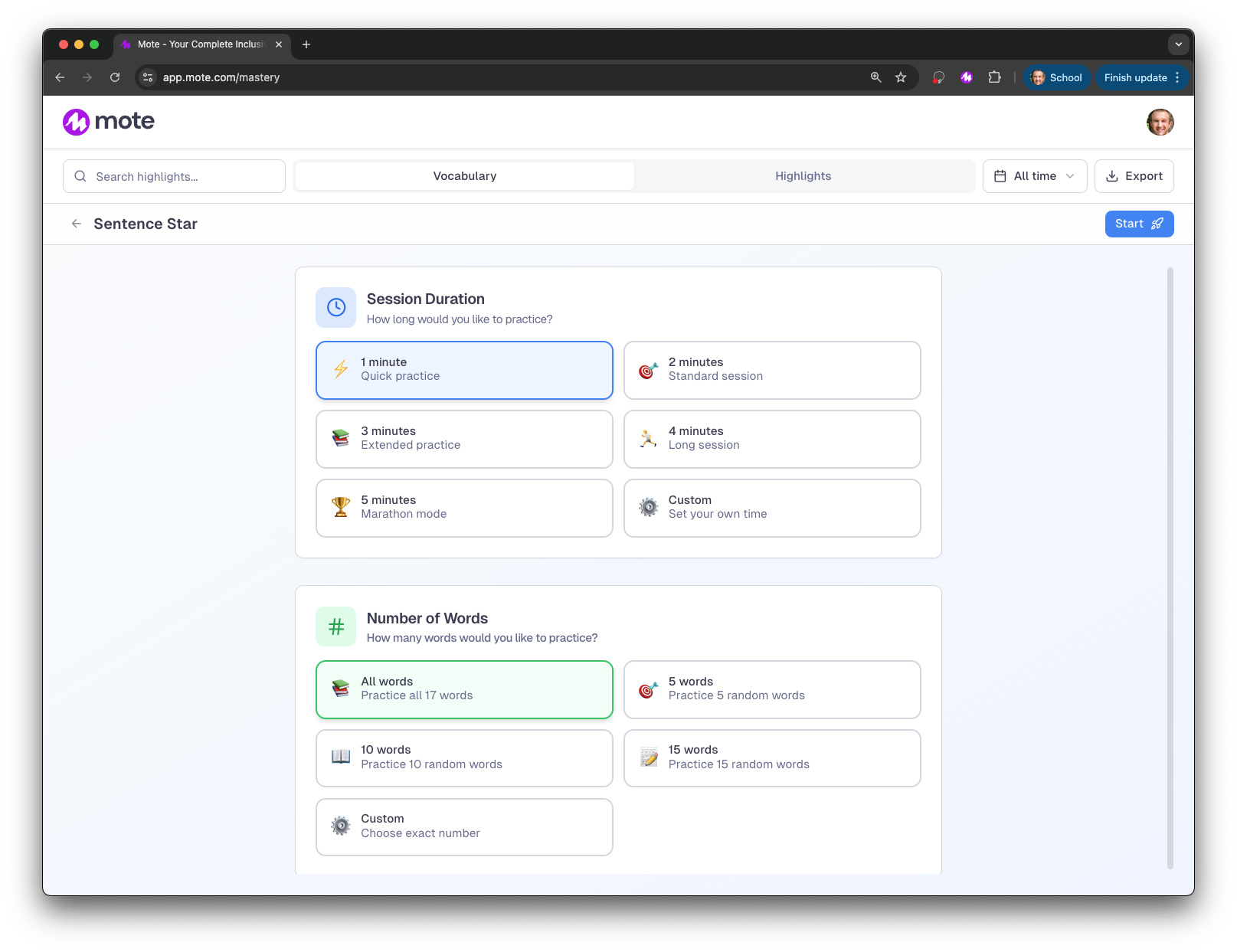
Task: Open the user profile avatar
Action: coord(1160,122)
